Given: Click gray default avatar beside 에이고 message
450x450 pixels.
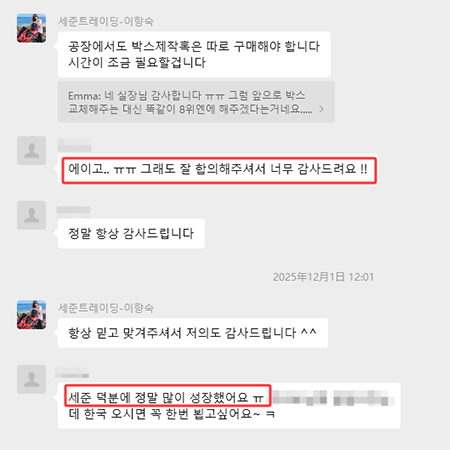Looking at the screenshot, I should 31,150.
